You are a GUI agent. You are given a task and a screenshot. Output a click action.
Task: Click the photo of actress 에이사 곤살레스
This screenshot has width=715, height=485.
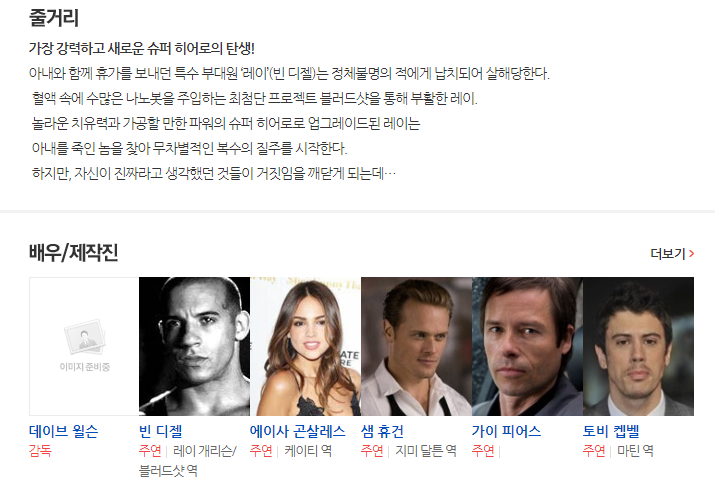point(306,346)
